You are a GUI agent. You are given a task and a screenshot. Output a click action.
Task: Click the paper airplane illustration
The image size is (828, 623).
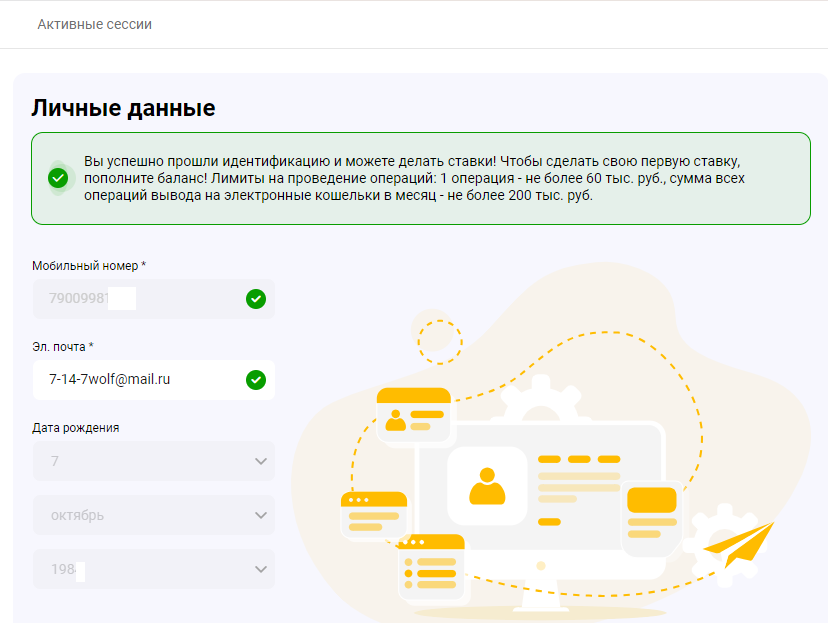739,544
